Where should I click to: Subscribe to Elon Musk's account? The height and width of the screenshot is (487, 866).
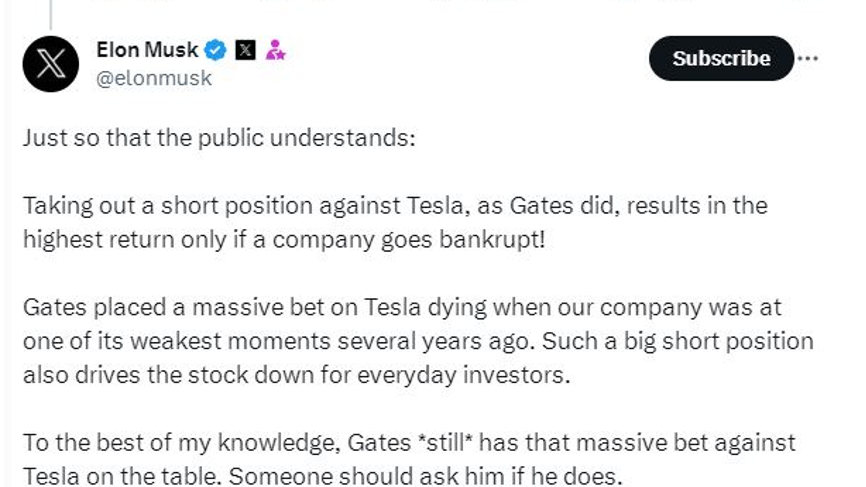tap(721, 58)
